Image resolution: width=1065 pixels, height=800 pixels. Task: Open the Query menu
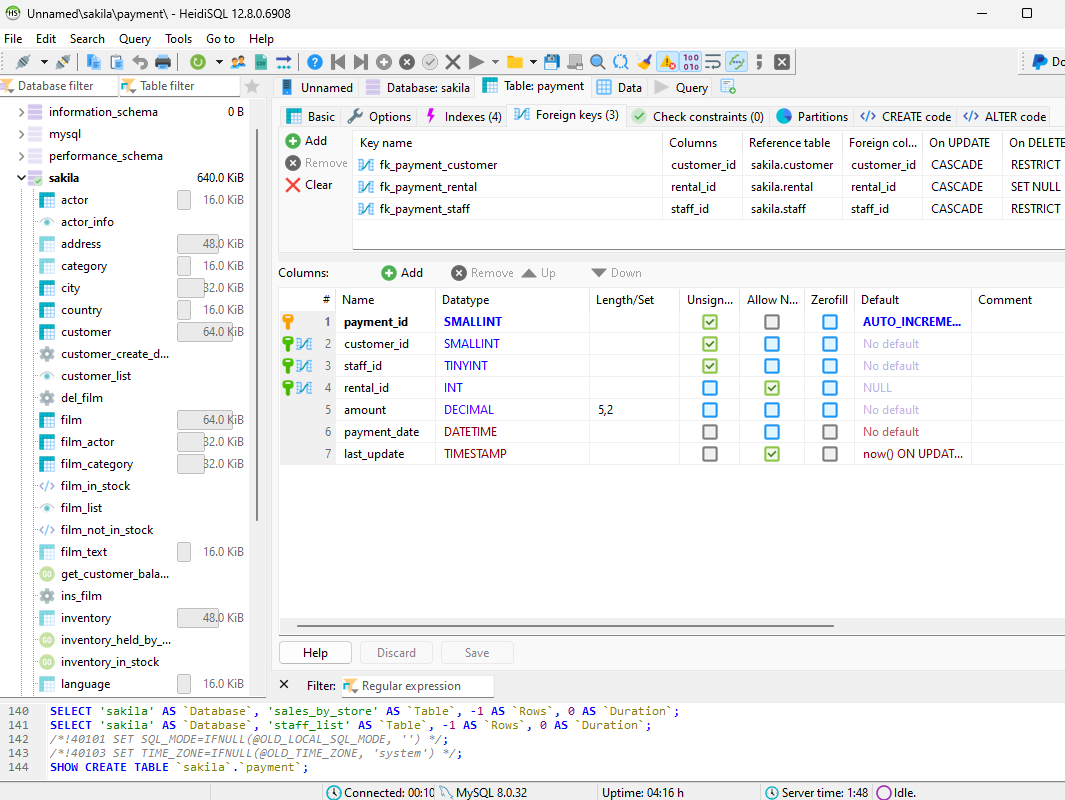coord(134,39)
